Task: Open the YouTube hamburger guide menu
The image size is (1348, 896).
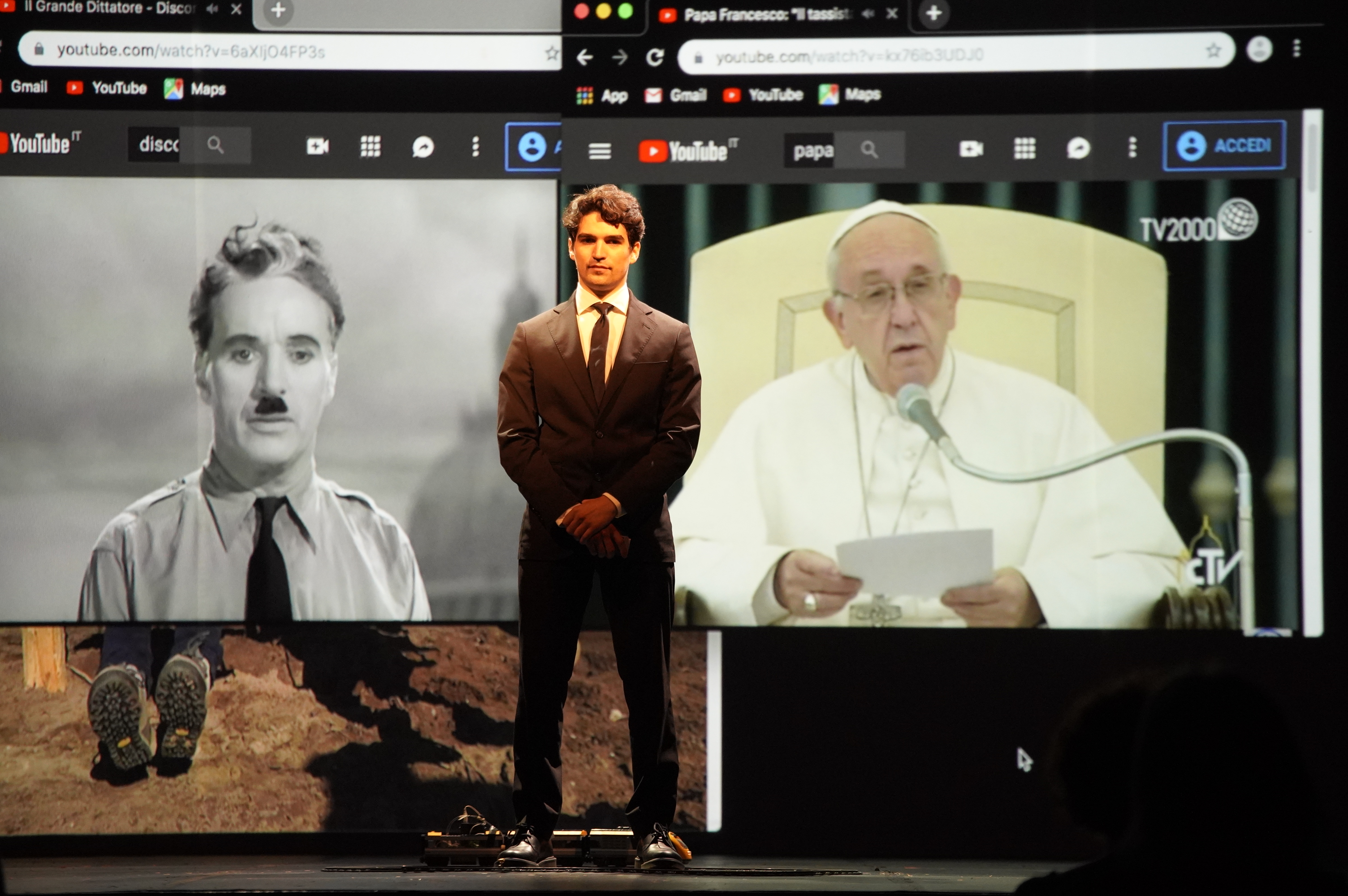Action: pyautogui.click(x=600, y=151)
